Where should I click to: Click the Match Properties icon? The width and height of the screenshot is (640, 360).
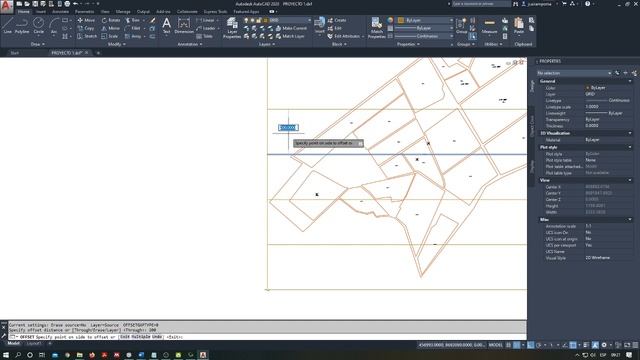(376, 28)
